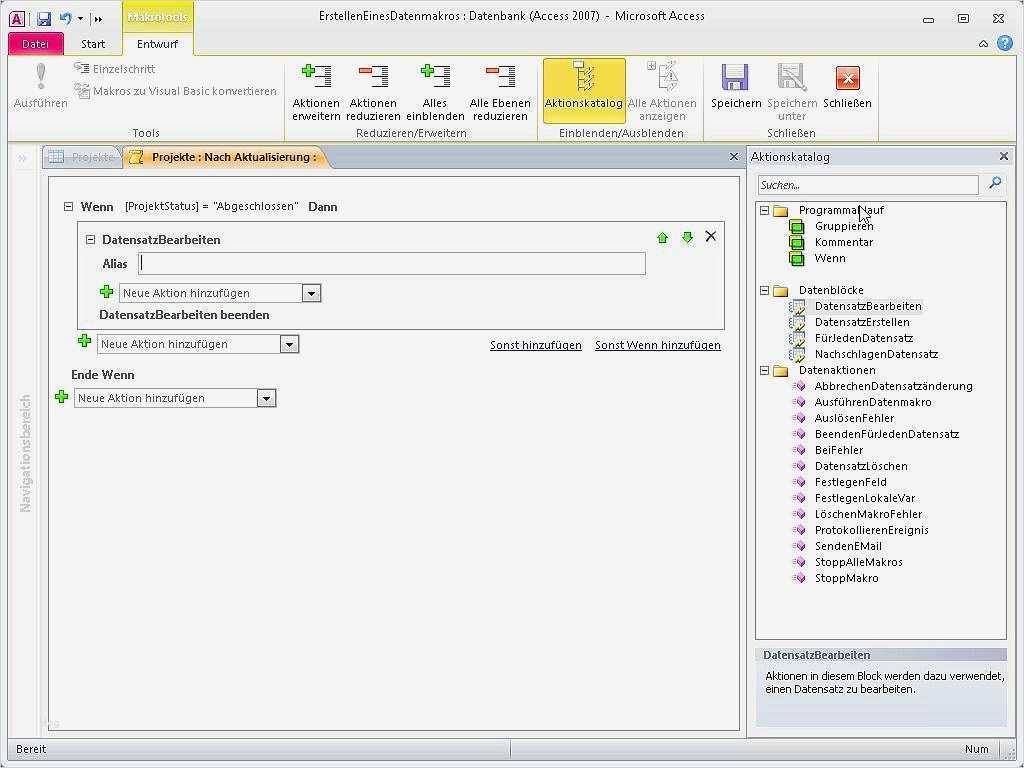The height and width of the screenshot is (768, 1024).
Task: Move DatensatzBearbeiten down with green arrow
Action: 687,238
